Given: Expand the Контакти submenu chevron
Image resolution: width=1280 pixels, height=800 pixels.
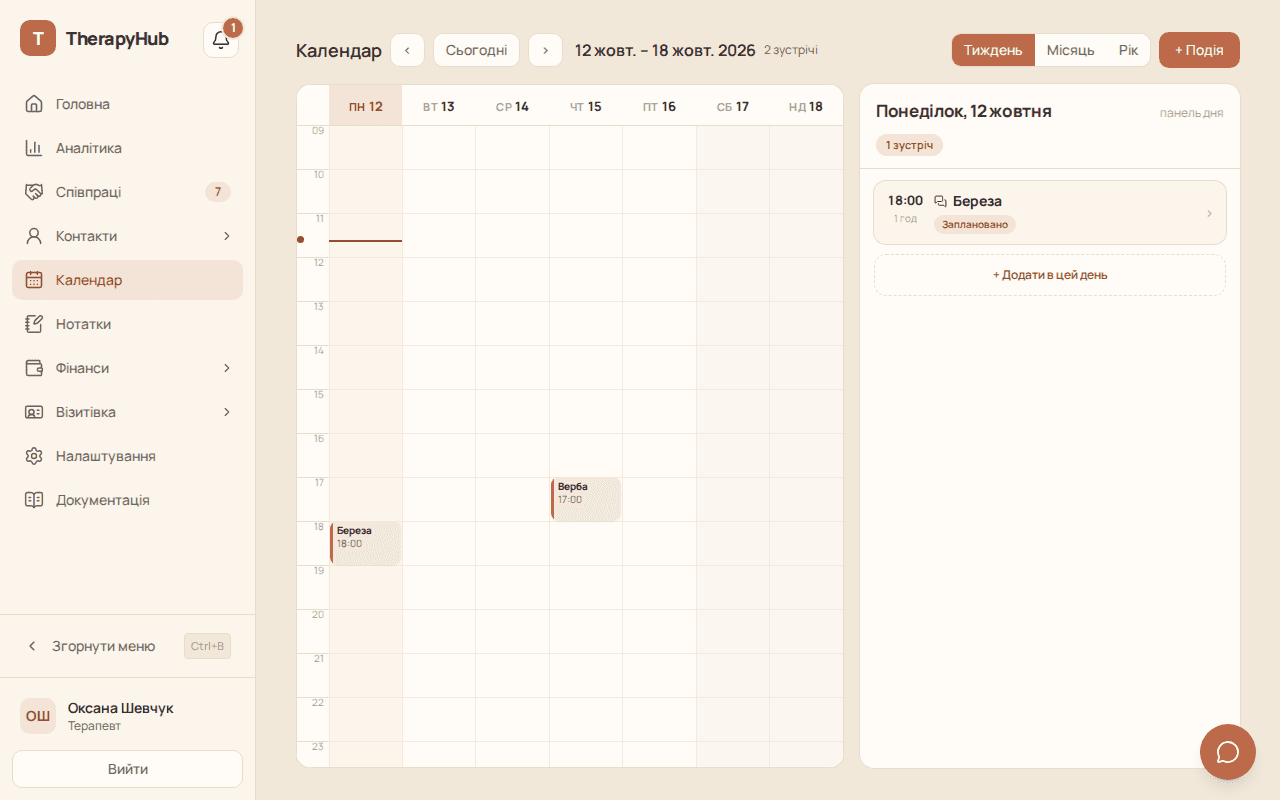Looking at the screenshot, I should pos(227,236).
